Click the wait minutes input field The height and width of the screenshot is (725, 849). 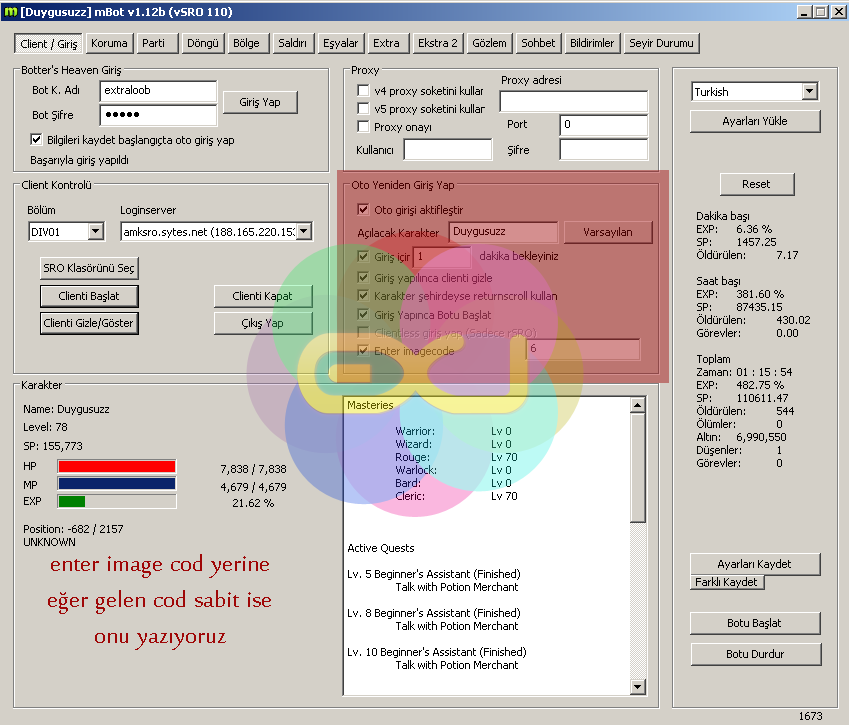coord(442,257)
